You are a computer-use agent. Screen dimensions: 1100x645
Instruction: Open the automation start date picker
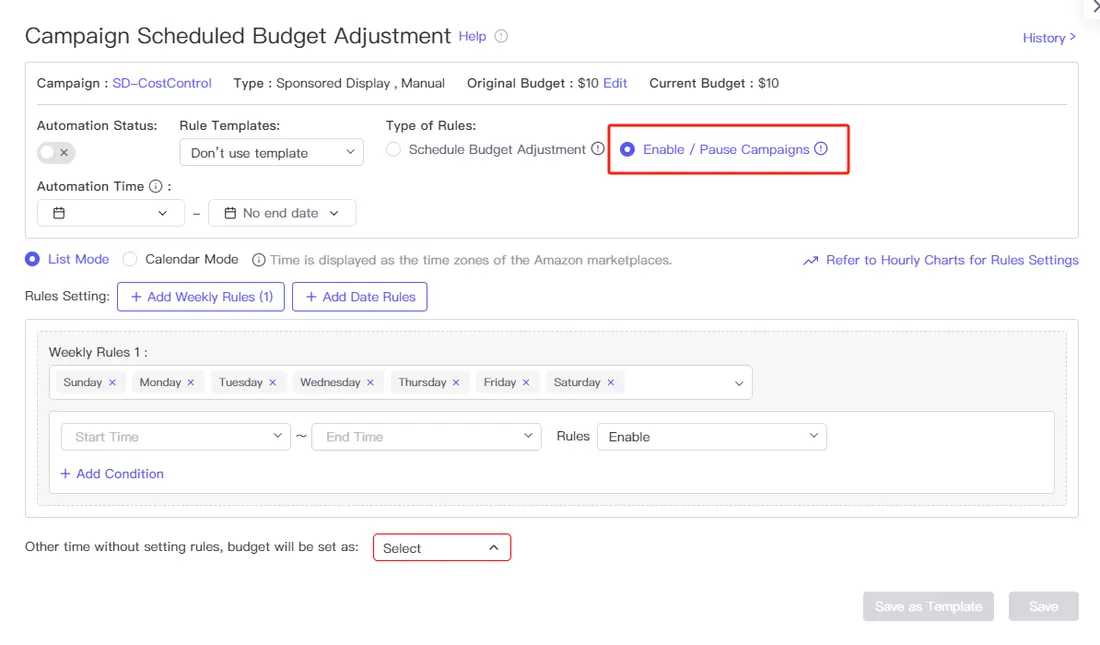[x=110, y=213]
